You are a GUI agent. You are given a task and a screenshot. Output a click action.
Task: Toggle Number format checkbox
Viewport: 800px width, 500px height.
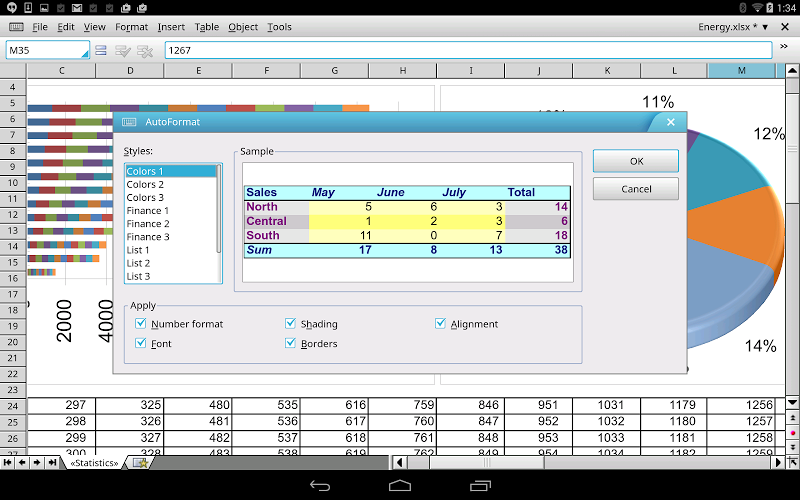click(141, 323)
